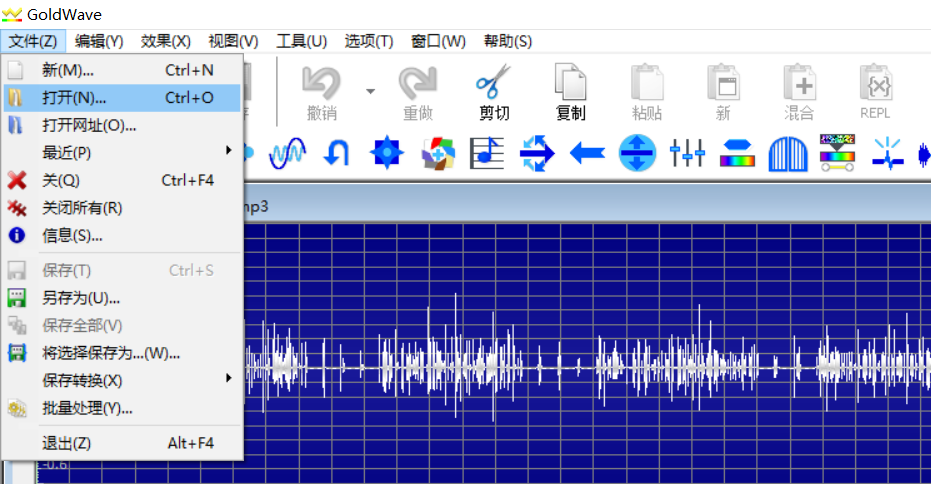Click the equalizer sliders icon

click(x=687, y=153)
